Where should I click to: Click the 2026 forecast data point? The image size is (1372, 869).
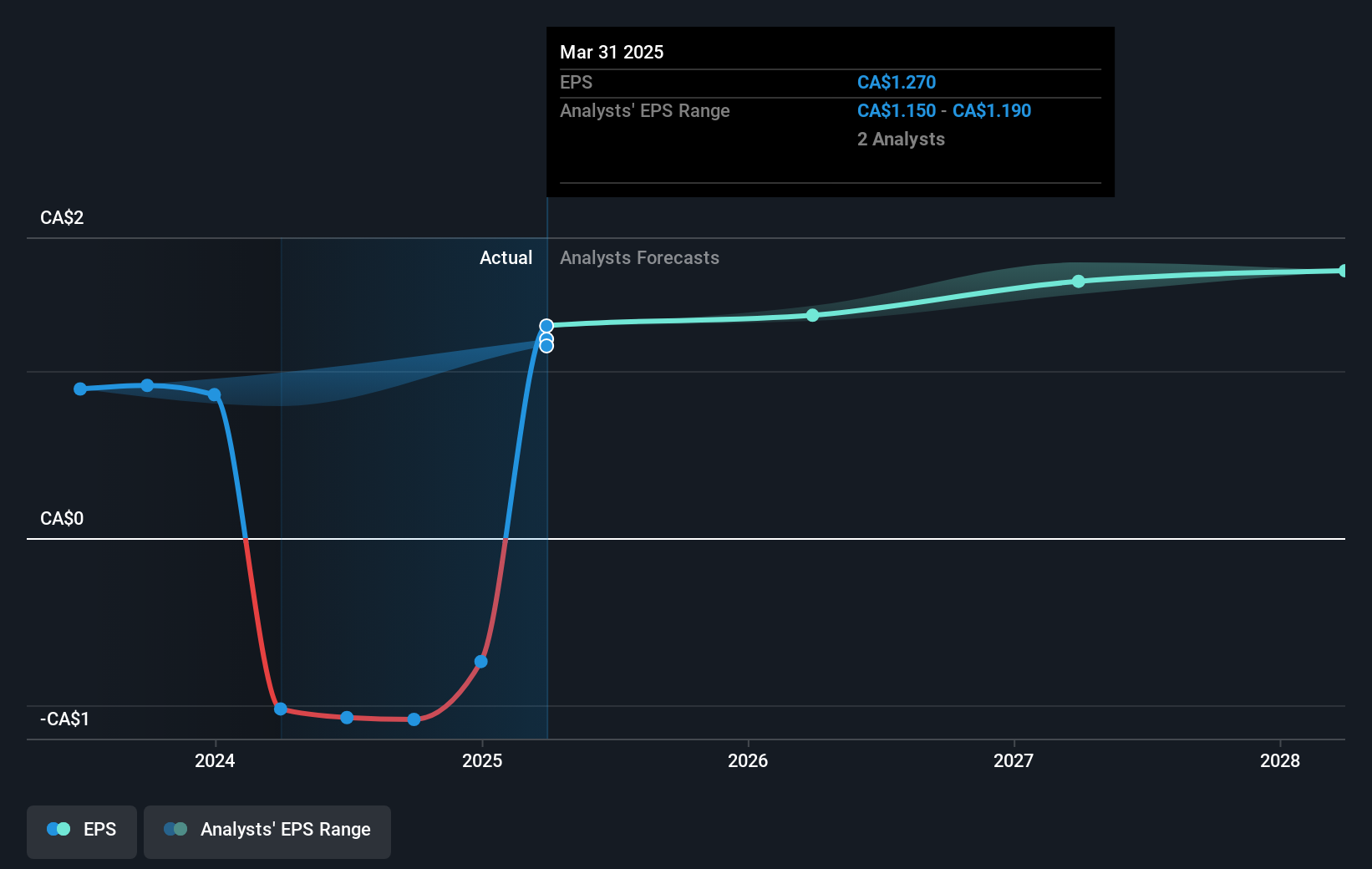pos(812,315)
